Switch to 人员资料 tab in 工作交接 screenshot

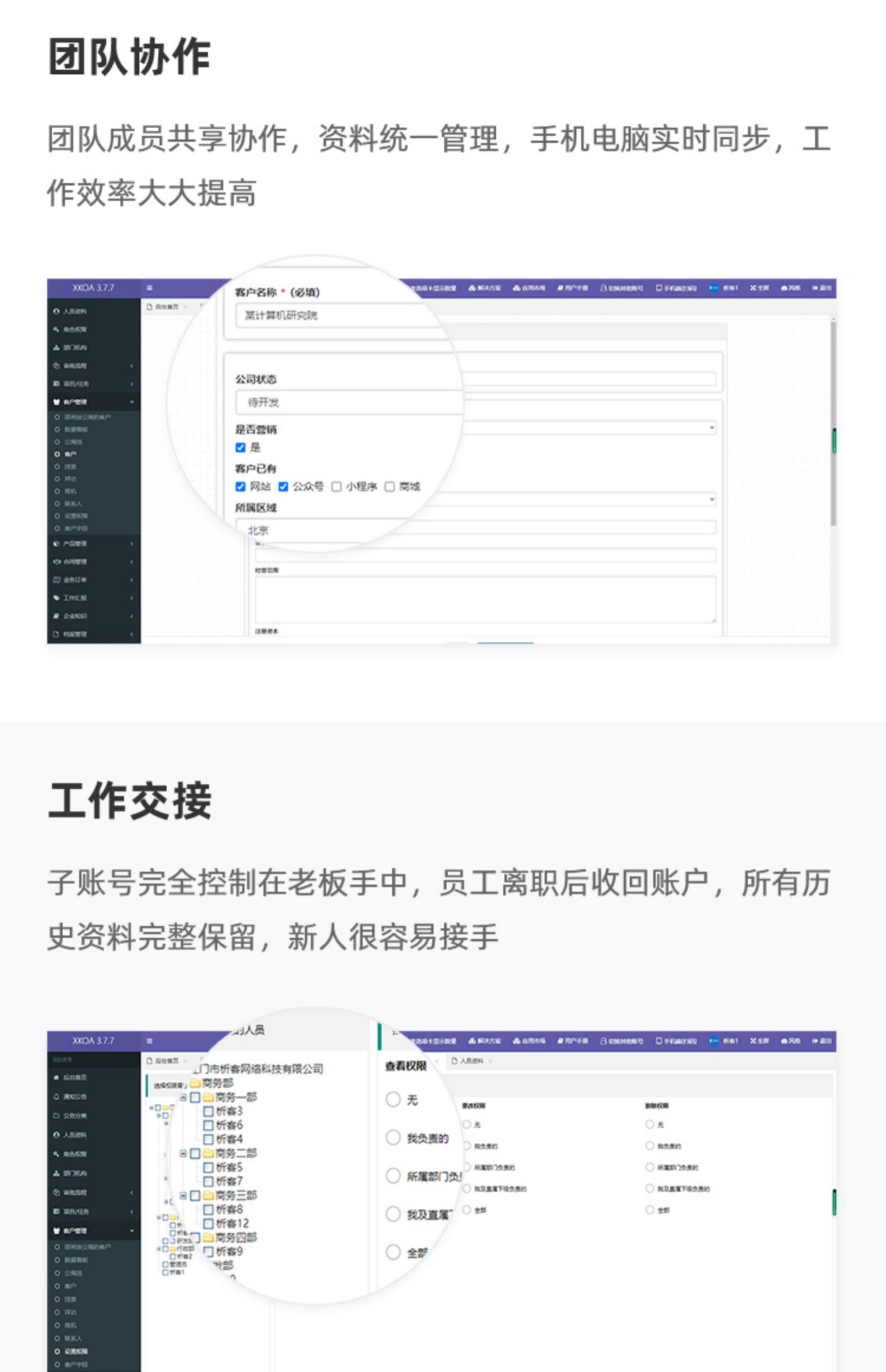471,1061
